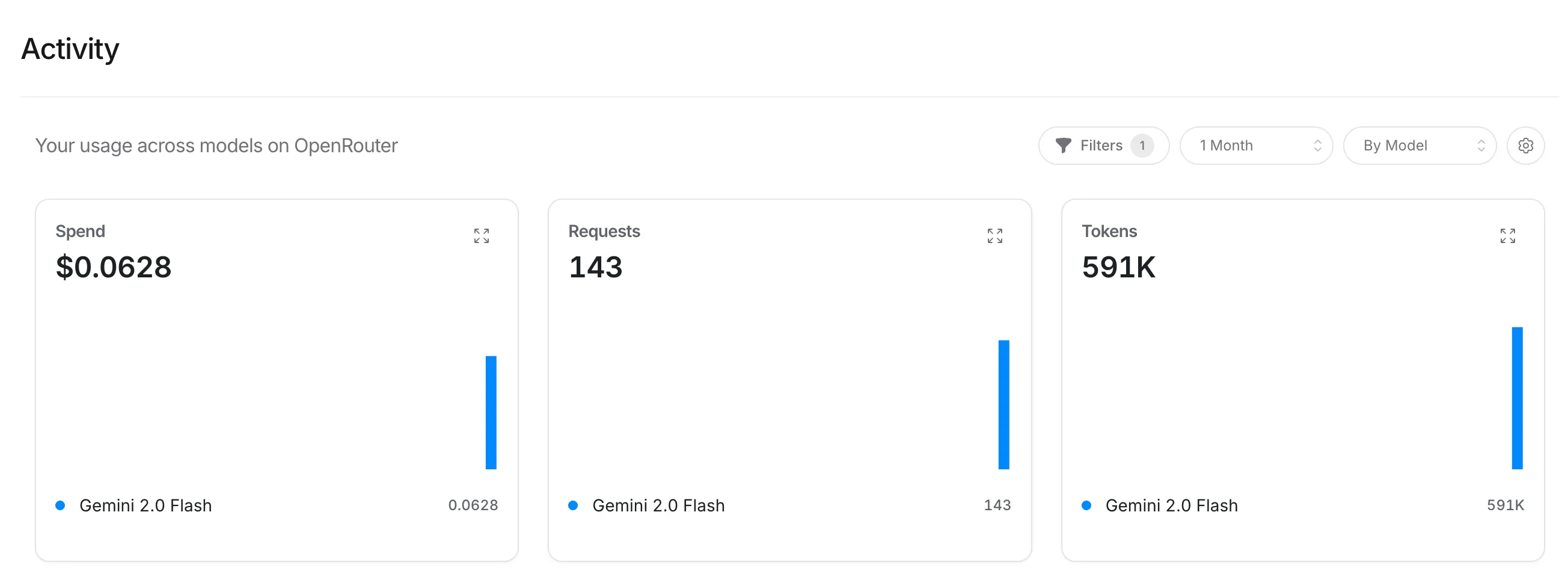Toggle Gemini 2.0 Flash visibility in Requests legend

[658, 505]
